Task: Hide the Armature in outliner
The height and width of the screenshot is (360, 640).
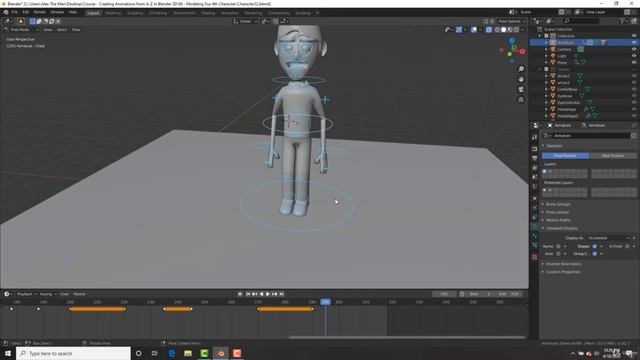Action: pos(634,42)
